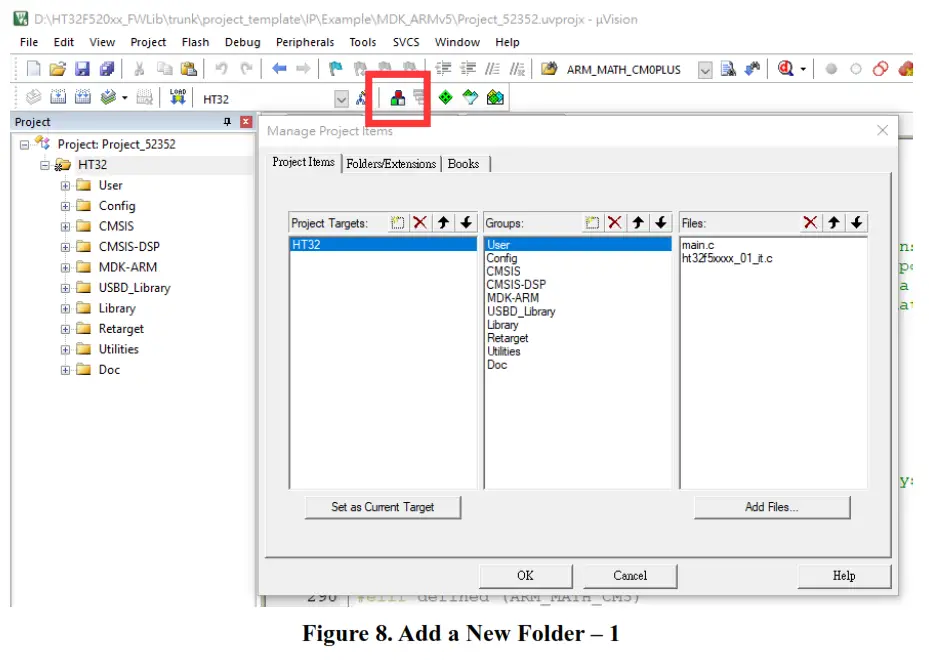Expand the USBD_Library folder in Project tree
The width and height of the screenshot is (929, 669).
coord(65,288)
